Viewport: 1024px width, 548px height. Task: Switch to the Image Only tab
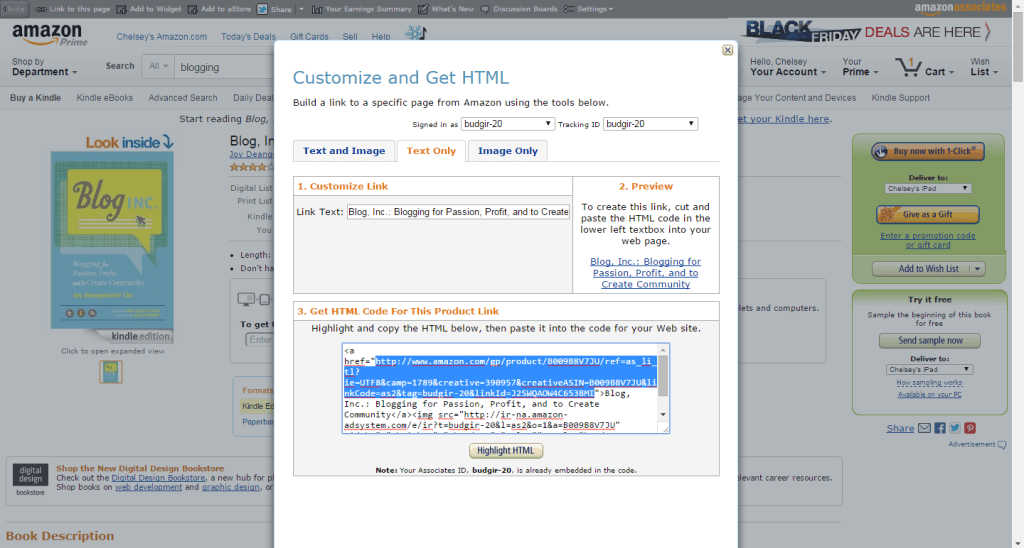pyautogui.click(x=508, y=151)
